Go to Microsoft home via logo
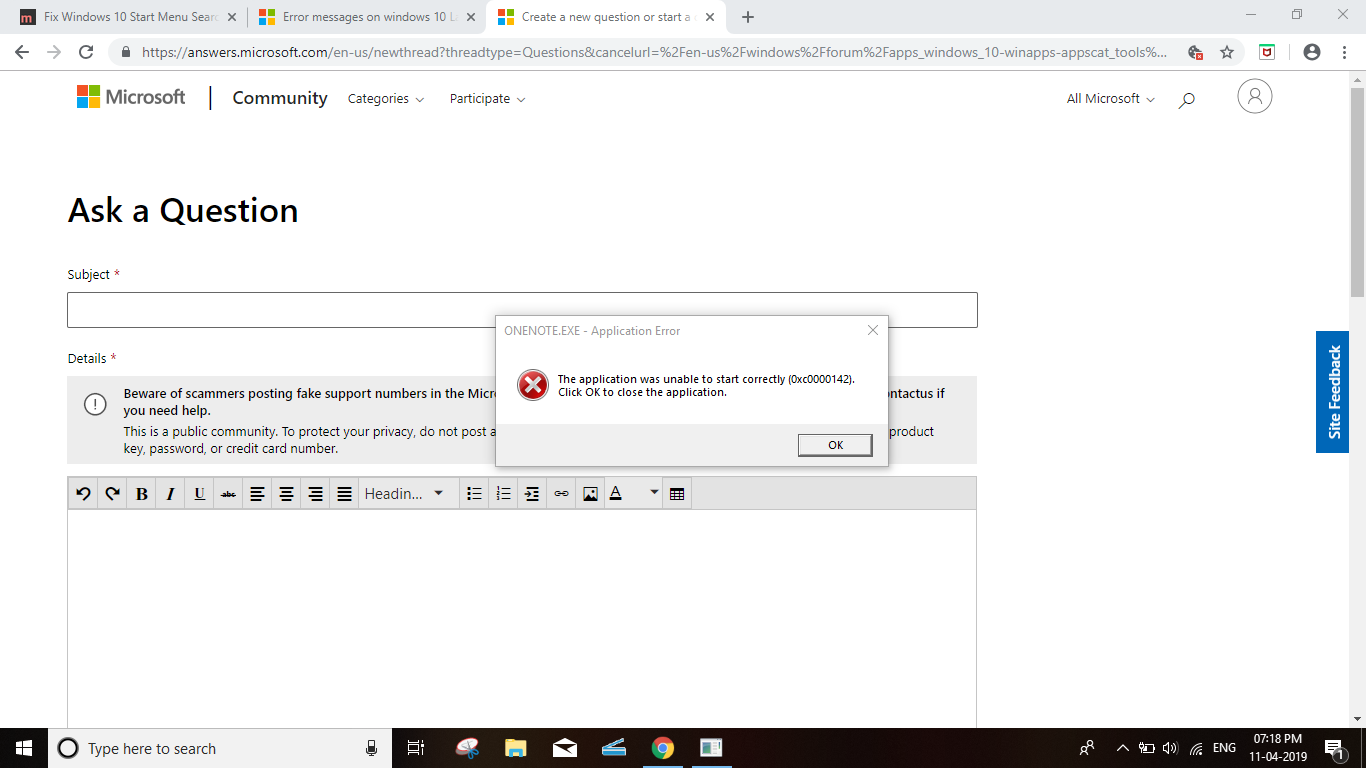 tap(131, 97)
